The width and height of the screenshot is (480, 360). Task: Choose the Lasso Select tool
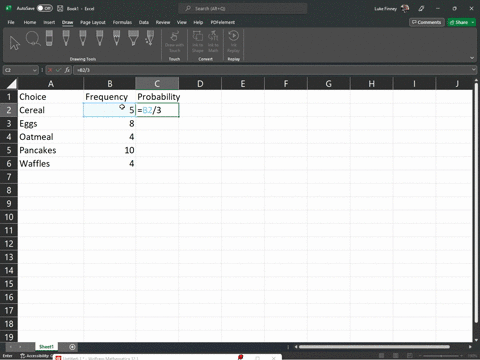(x=33, y=39)
